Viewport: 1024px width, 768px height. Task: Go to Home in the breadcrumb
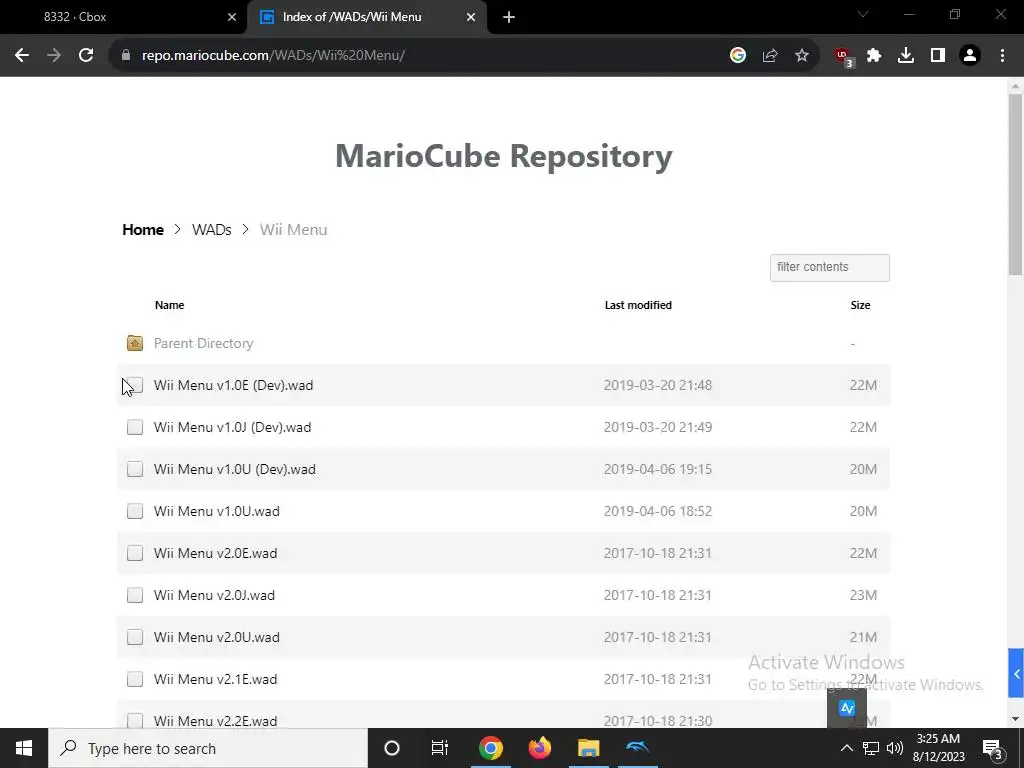143,230
